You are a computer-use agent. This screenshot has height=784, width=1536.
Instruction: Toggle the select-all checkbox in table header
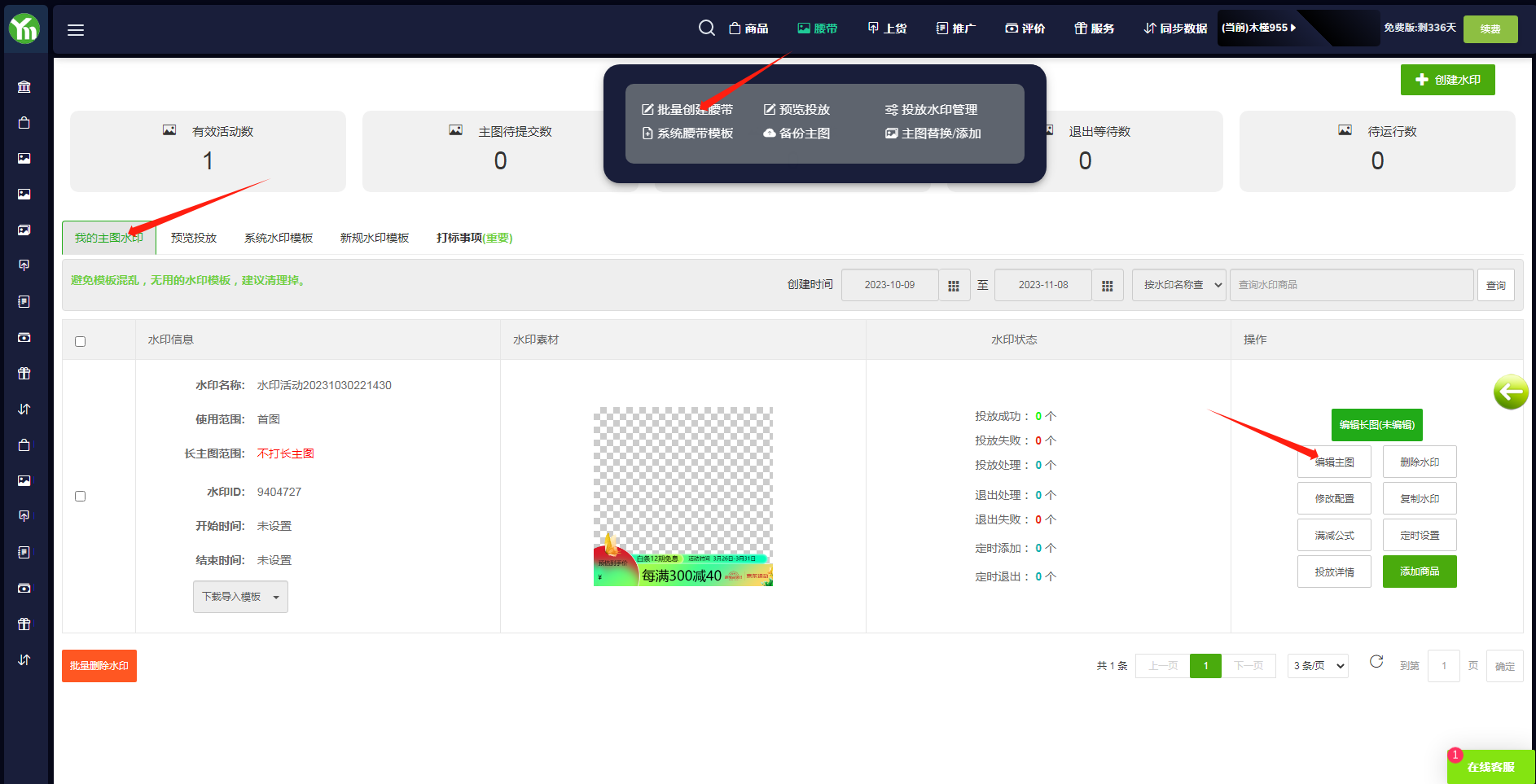click(x=80, y=341)
